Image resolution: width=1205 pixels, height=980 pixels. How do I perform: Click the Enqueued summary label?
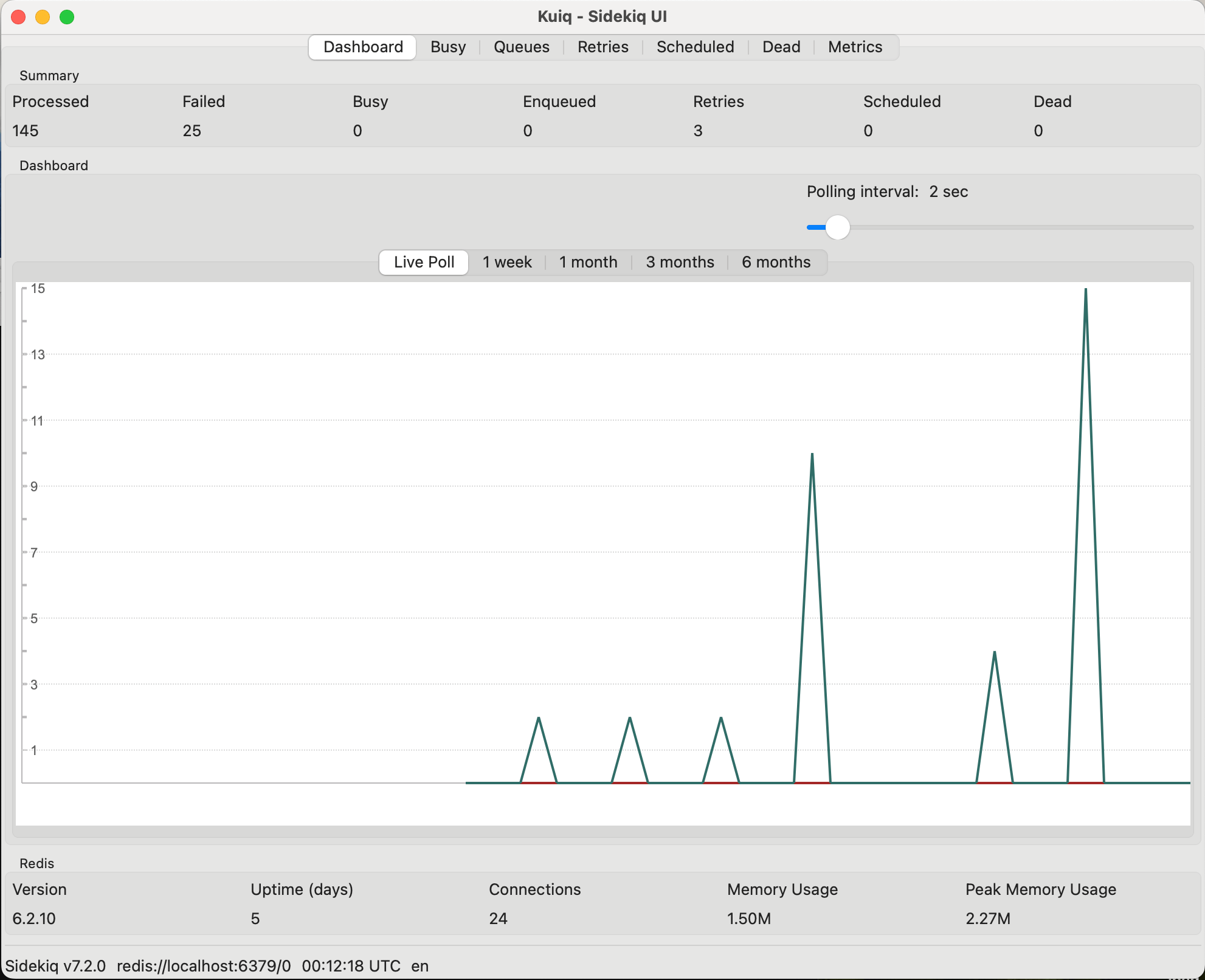pyautogui.click(x=559, y=102)
